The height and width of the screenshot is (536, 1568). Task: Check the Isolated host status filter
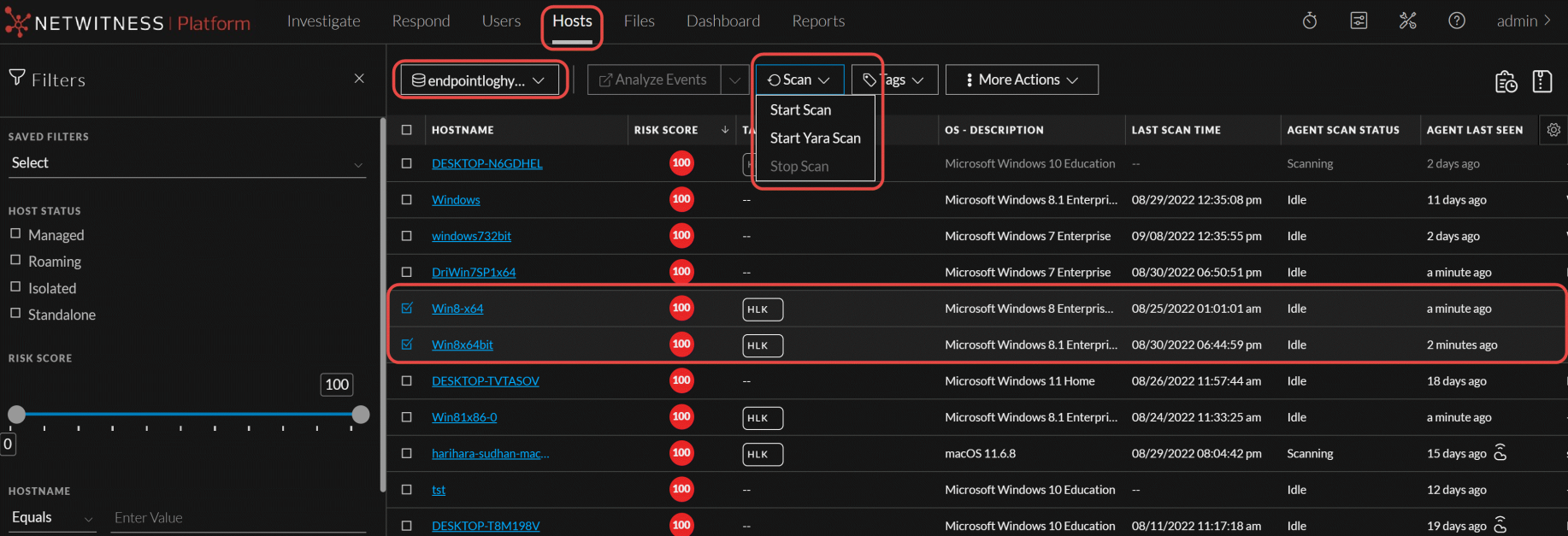point(15,287)
